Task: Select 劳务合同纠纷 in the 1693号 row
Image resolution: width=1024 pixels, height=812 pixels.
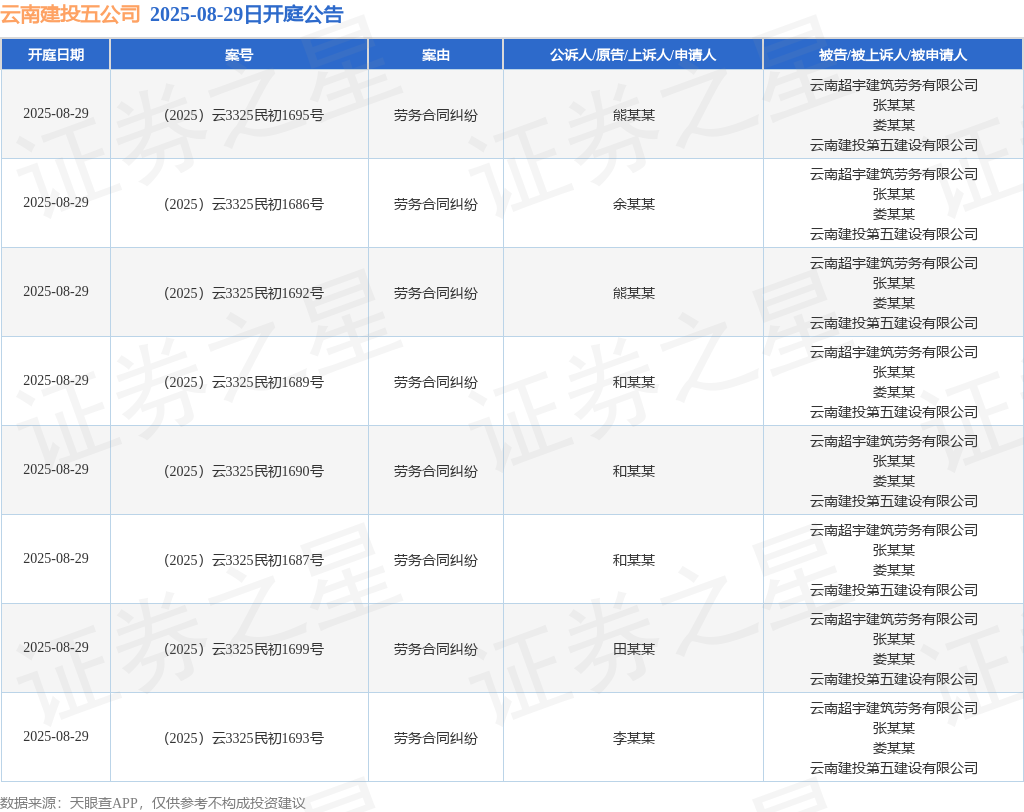Action: (436, 738)
